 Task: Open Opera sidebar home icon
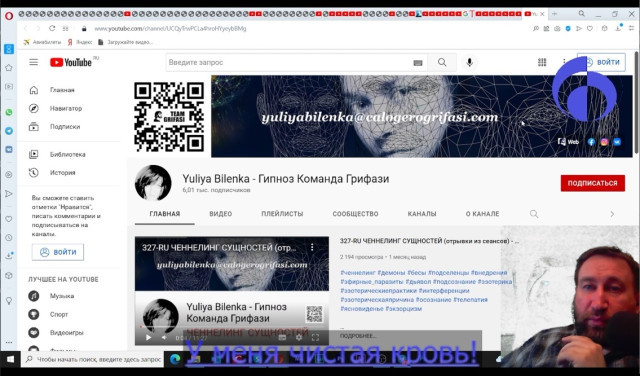click(9, 68)
